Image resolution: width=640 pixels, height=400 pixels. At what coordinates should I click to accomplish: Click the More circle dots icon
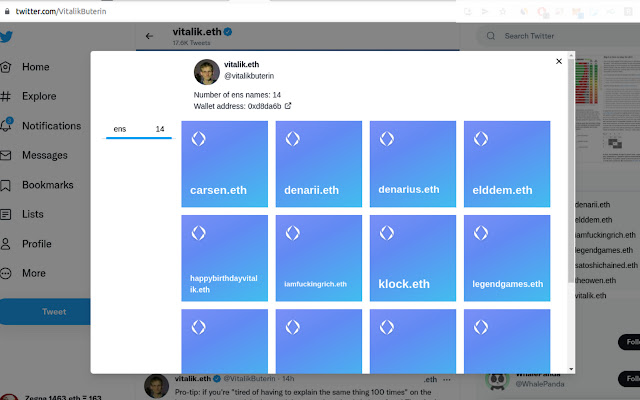[5, 273]
